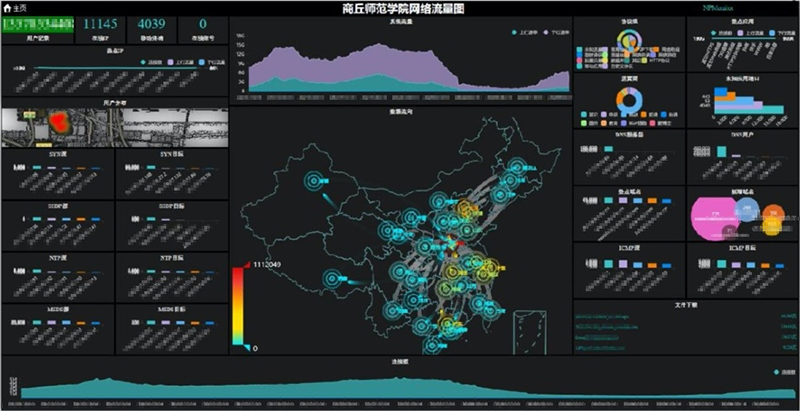The height and width of the screenshot is (411, 800).
Task: Click teal bar in SYN source panel
Action: (37, 167)
